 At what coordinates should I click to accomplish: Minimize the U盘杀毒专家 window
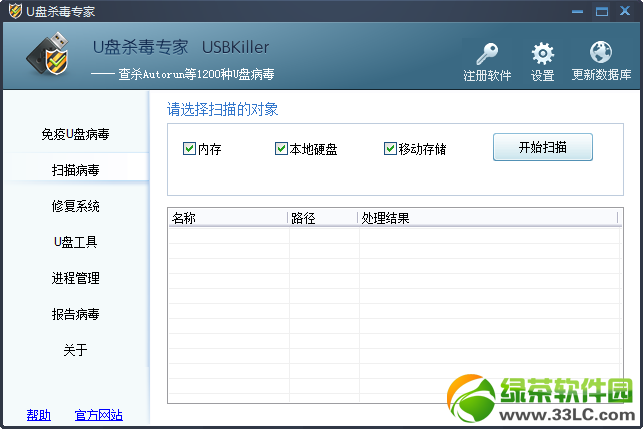(577, 11)
